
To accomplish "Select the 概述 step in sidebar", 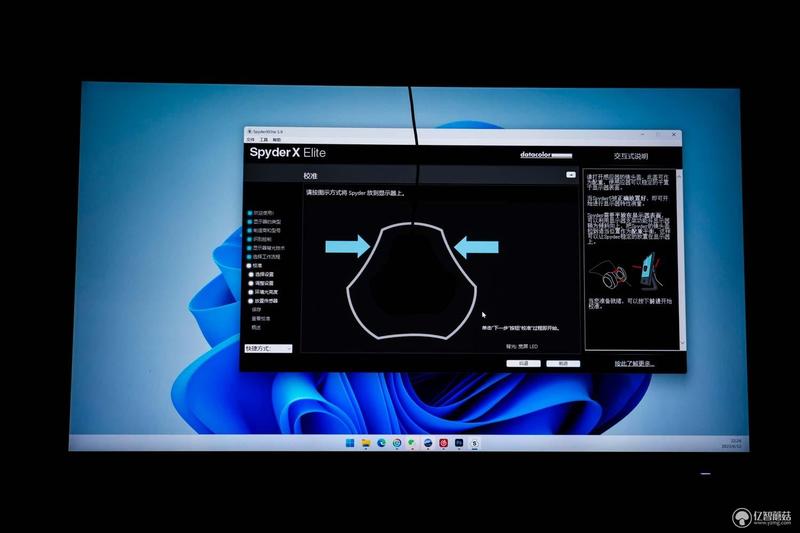I will click(x=256, y=327).
